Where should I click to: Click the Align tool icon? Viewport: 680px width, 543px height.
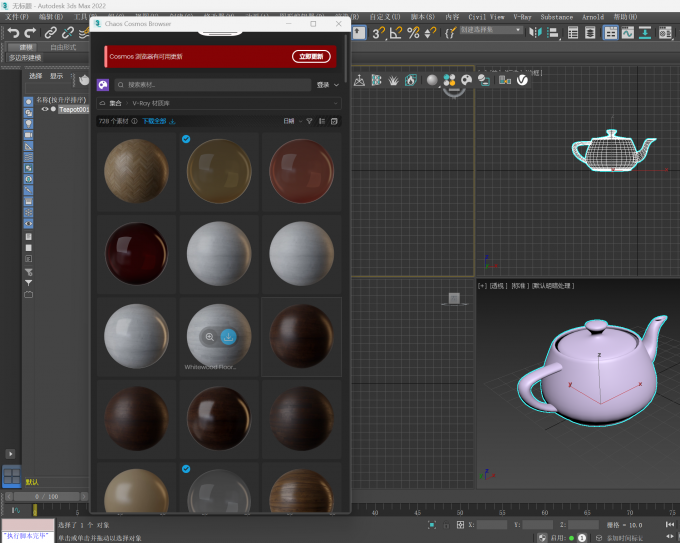(x=552, y=33)
